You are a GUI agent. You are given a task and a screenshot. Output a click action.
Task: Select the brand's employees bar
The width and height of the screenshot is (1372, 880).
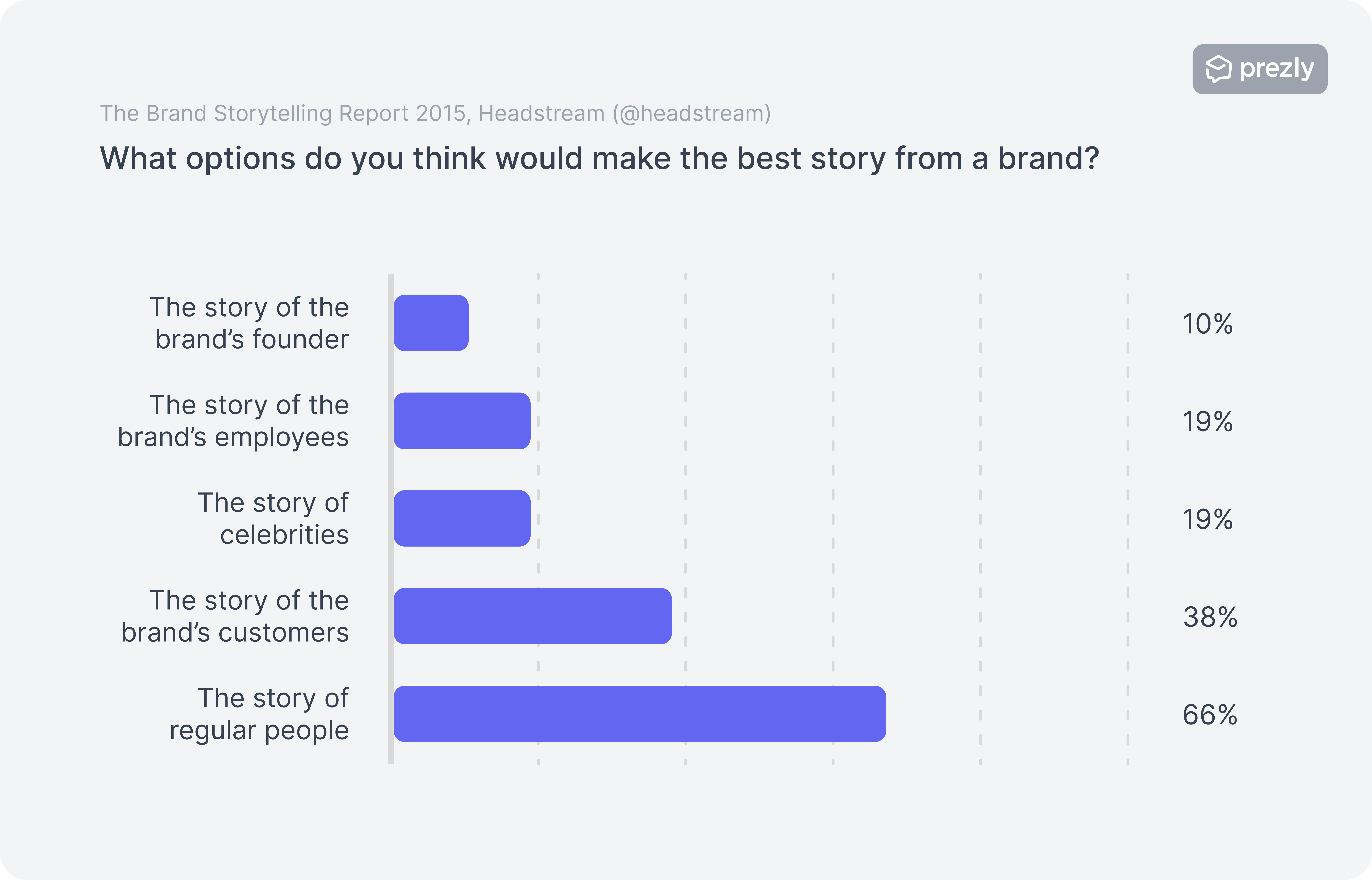coord(462,420)
